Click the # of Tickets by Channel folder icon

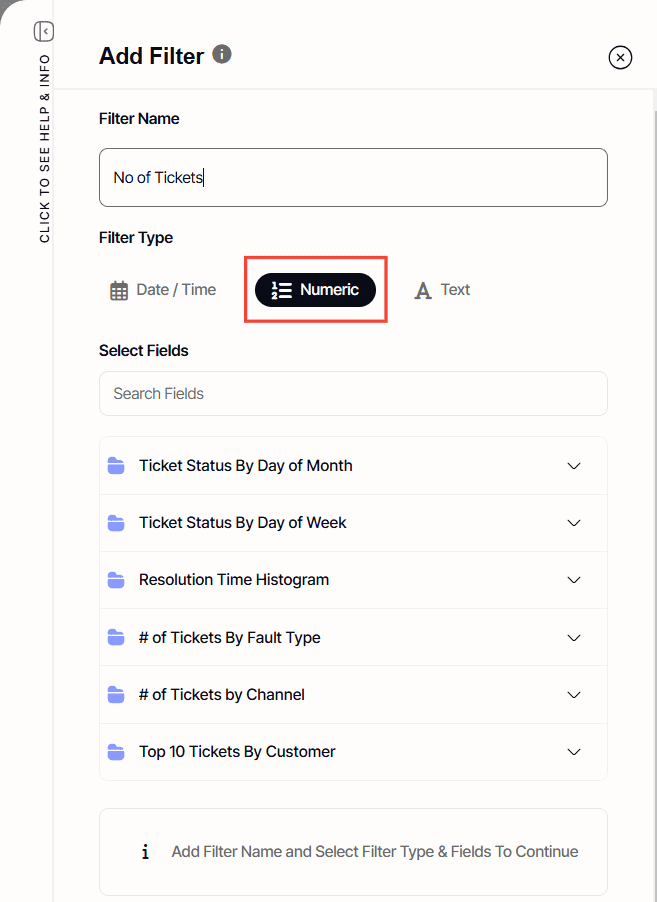pyautogui.click(x=116, y=695)
